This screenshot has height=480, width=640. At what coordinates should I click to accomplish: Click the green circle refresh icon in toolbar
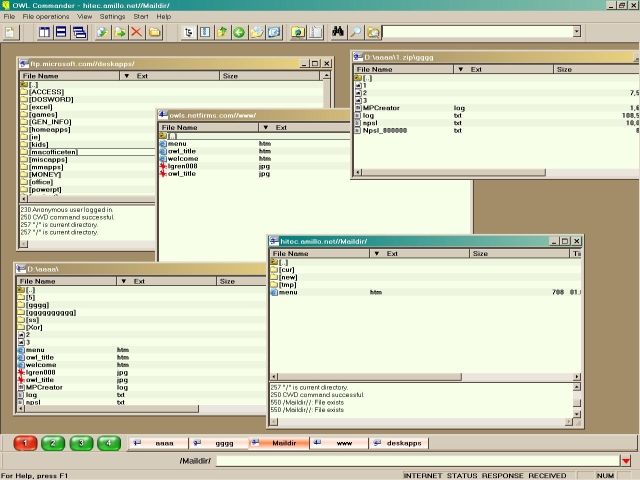239,32
